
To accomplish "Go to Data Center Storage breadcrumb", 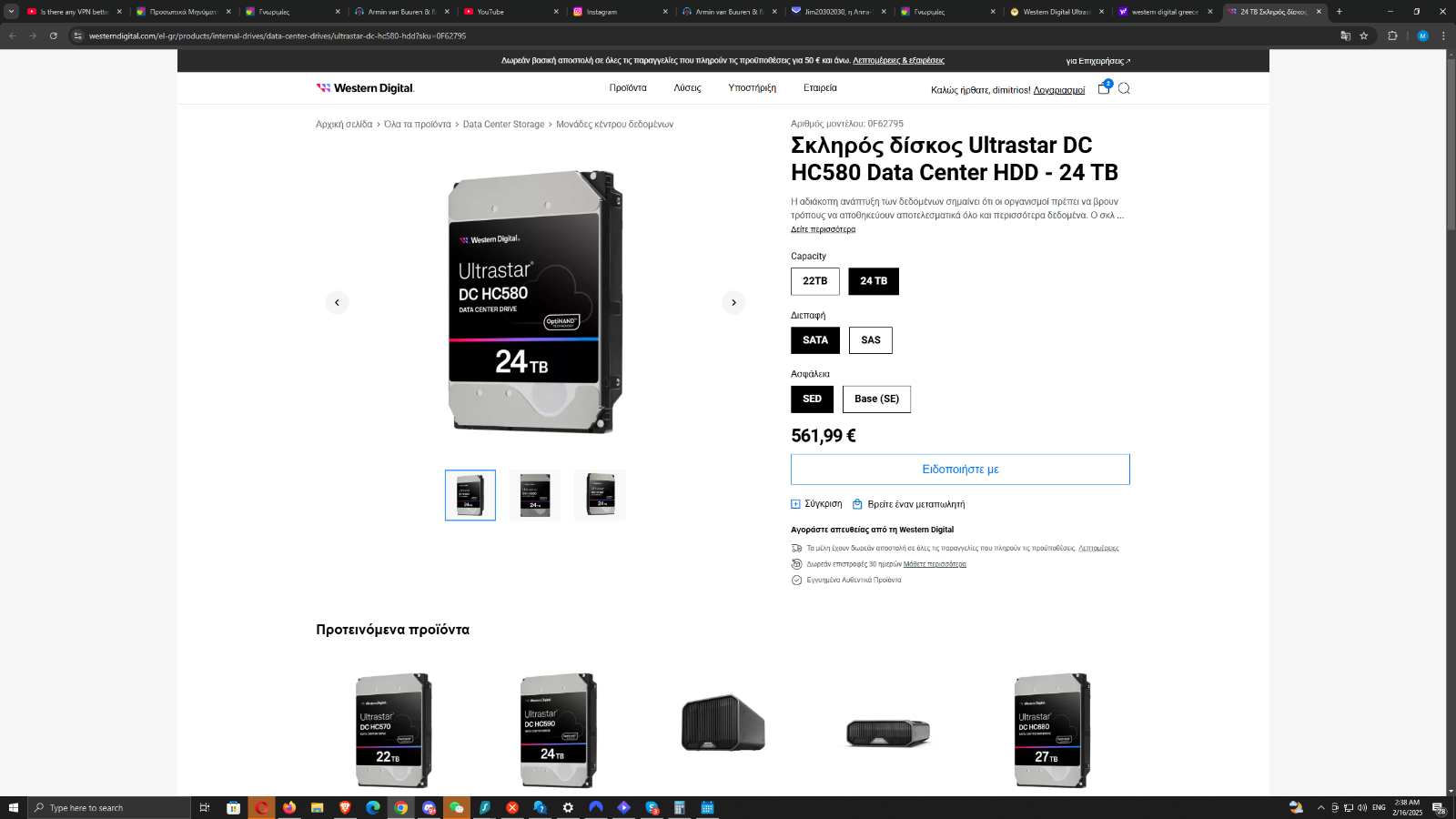I will (503, 125).
